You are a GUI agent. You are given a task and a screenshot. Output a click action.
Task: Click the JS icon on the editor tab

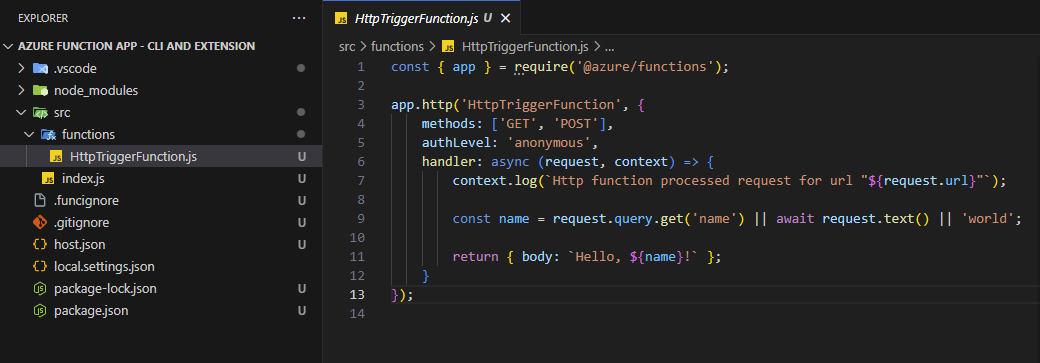point(342,19)
